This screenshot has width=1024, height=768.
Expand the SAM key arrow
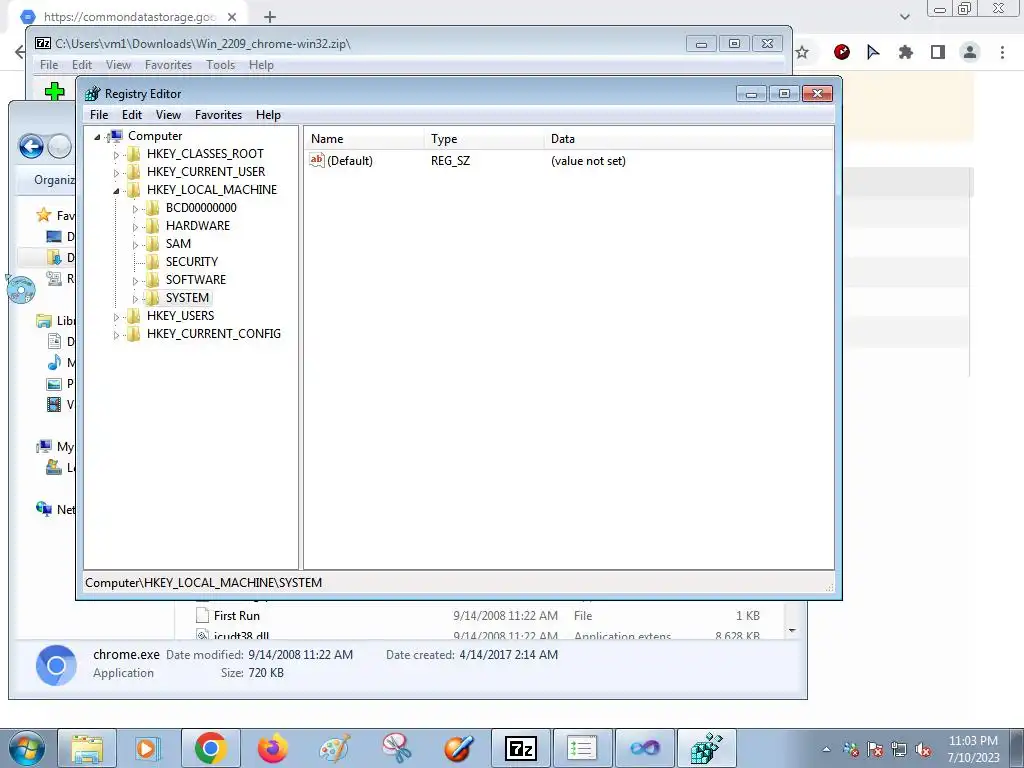point(135,245)
